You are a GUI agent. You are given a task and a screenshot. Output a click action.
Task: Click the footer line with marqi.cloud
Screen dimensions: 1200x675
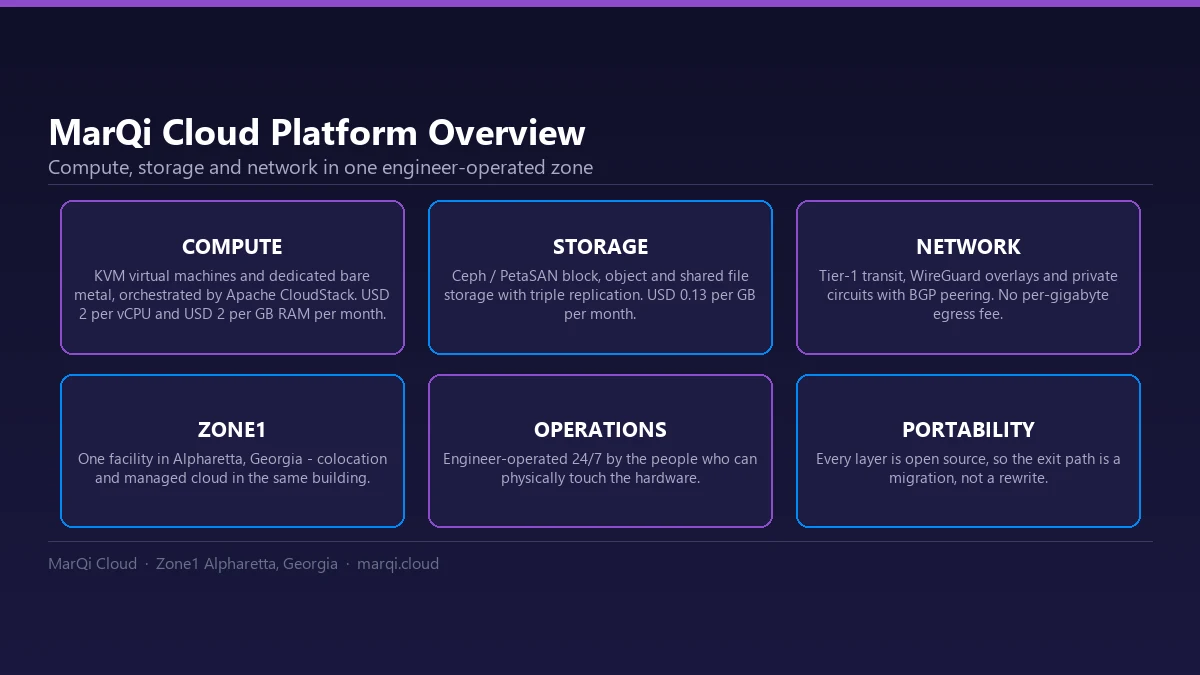pyautogui.click(x=243, y=564)
